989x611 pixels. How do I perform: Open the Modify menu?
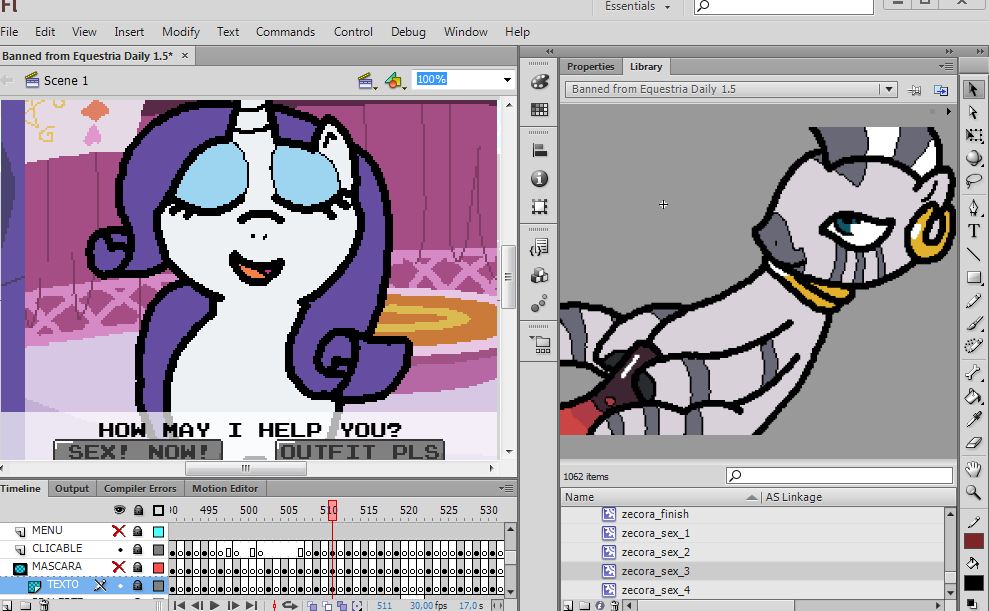click(181, 32)
